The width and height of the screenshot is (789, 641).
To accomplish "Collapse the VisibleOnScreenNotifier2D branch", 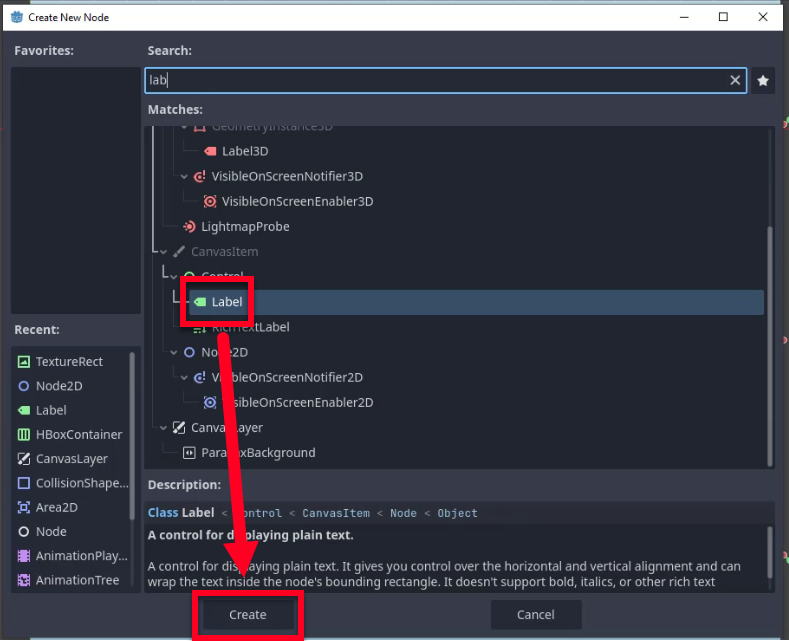I will click(184, 378).
